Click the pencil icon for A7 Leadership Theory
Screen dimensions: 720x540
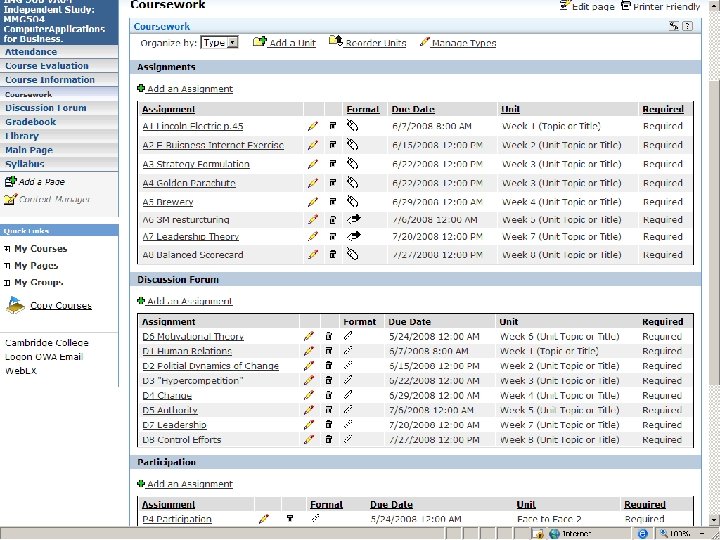313,237
